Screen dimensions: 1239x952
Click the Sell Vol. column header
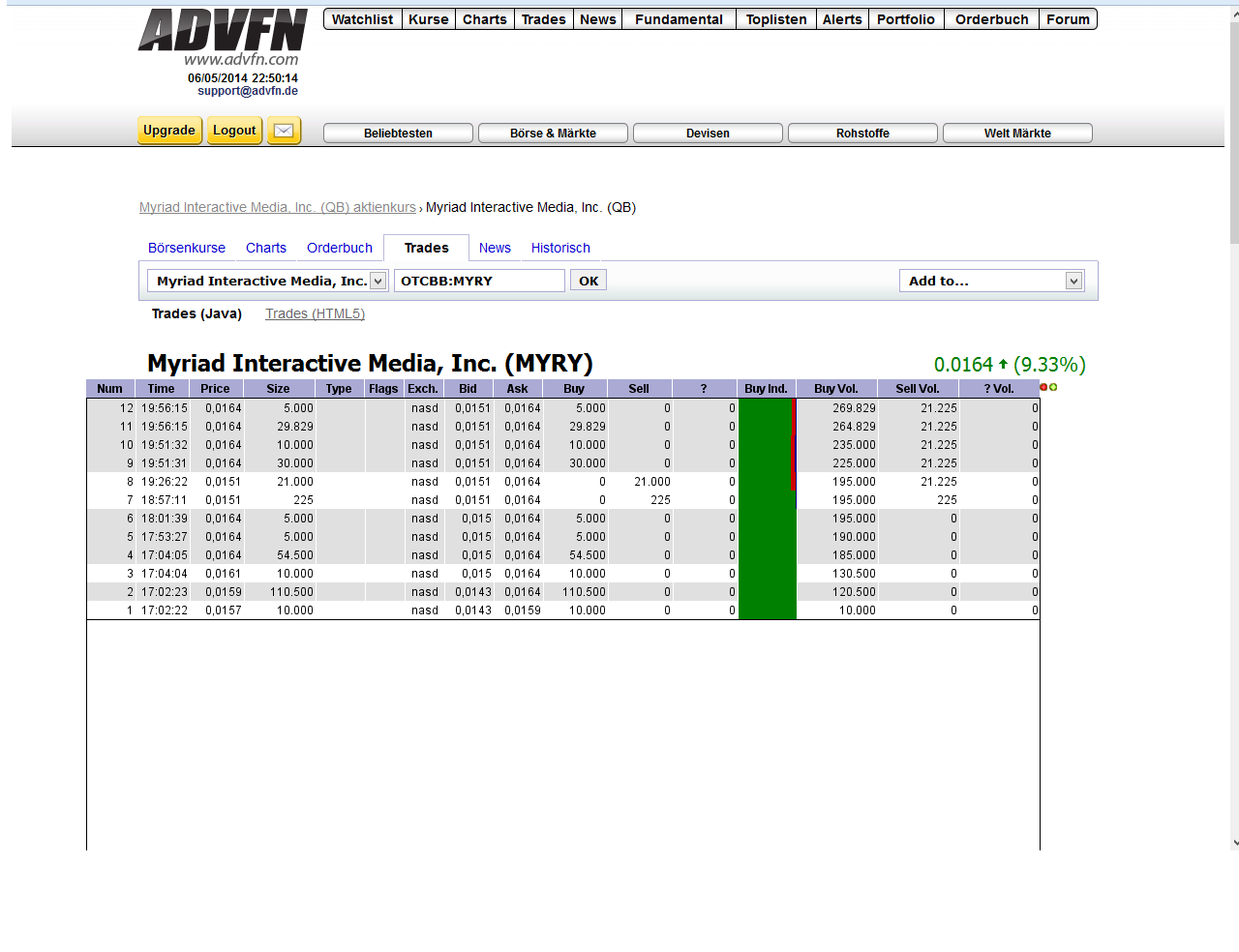[x=918, y=389]
